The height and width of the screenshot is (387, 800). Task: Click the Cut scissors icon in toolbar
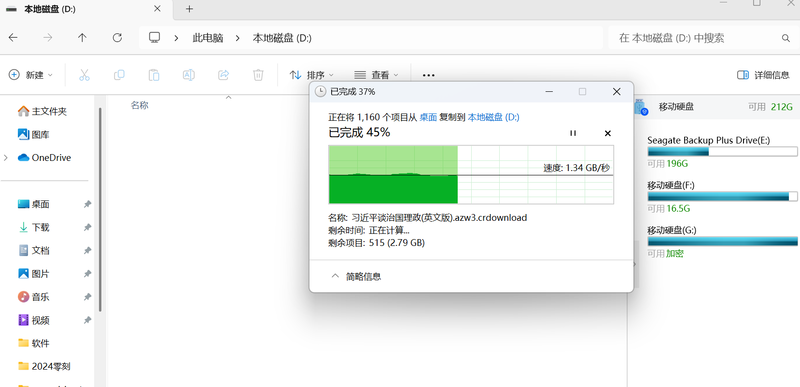[84, 75]
